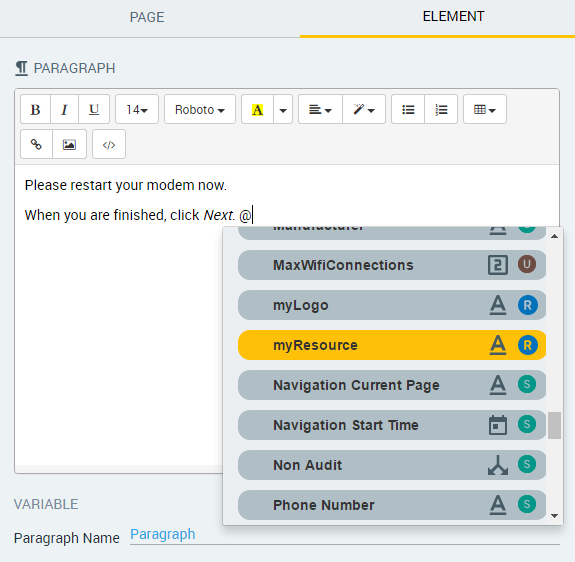575x562 pixels.
Task: Choose the Navigation Start Time variable
Action: point(392,425)
